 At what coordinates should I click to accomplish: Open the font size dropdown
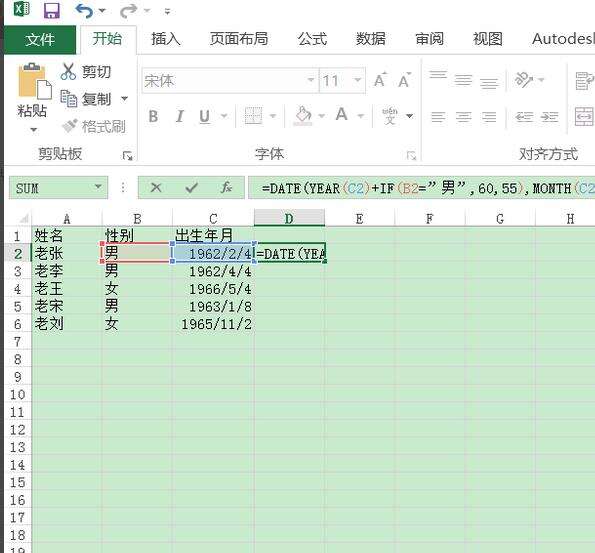pyautogui.click(x=357, y=80)
